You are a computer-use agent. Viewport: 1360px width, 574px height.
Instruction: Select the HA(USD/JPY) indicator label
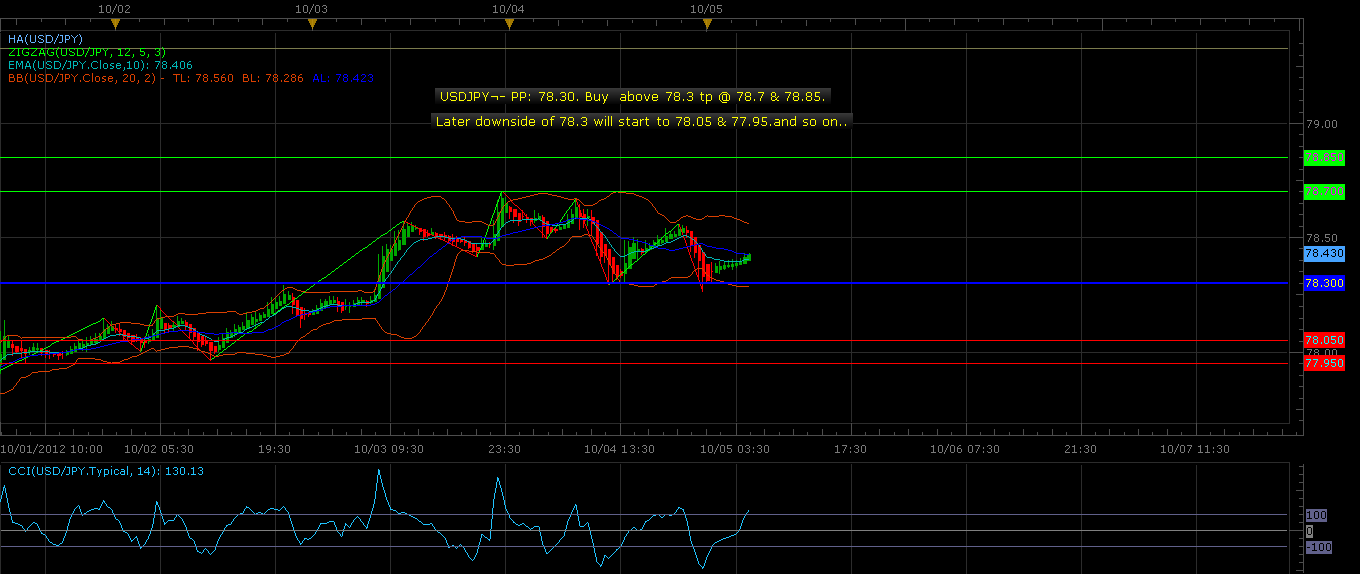pyautogui.click(x=45, y=38)
